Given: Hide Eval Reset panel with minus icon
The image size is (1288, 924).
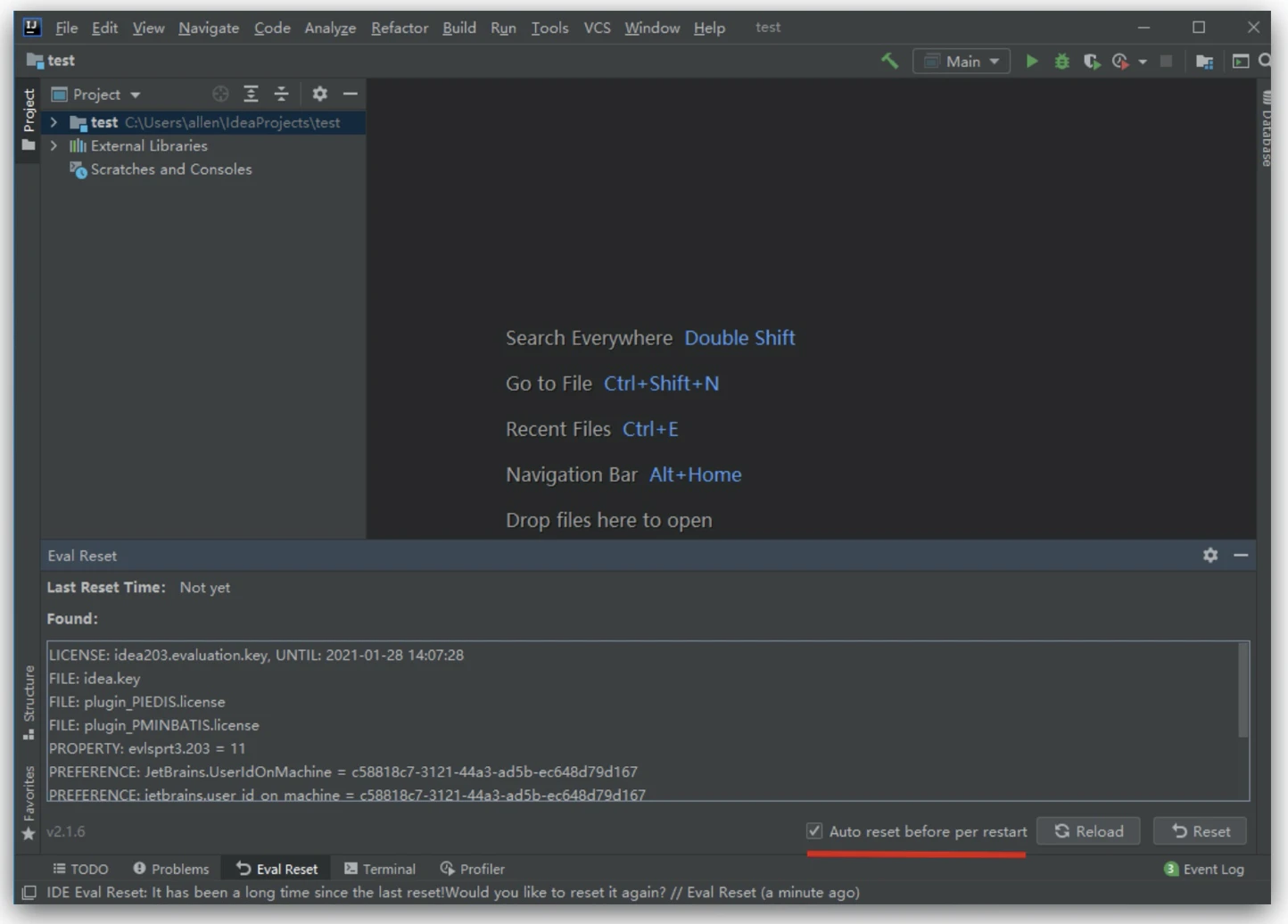Looking at the screenshot, I should point(1241,555).
